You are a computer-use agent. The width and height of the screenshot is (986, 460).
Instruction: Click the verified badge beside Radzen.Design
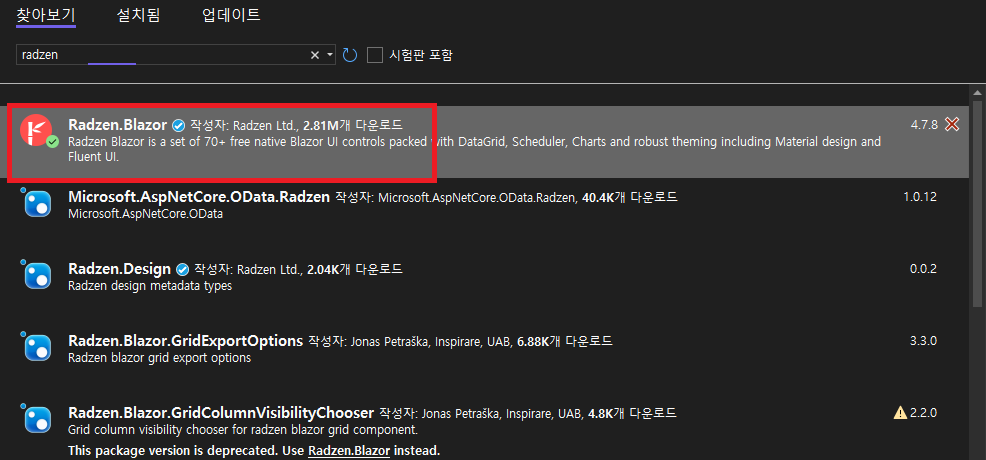point(182,270)
